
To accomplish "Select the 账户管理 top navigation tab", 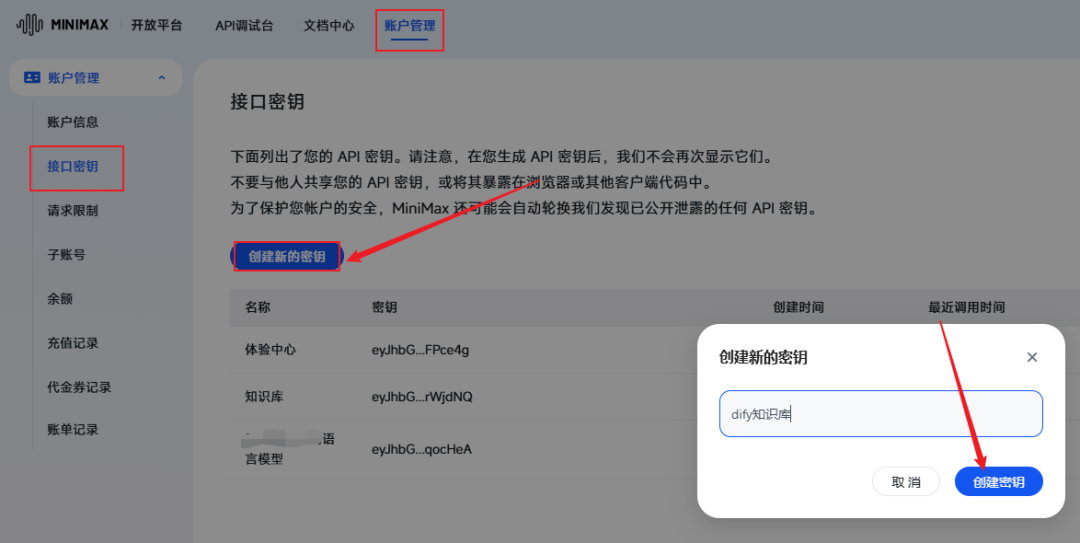I will pos(409,25).
